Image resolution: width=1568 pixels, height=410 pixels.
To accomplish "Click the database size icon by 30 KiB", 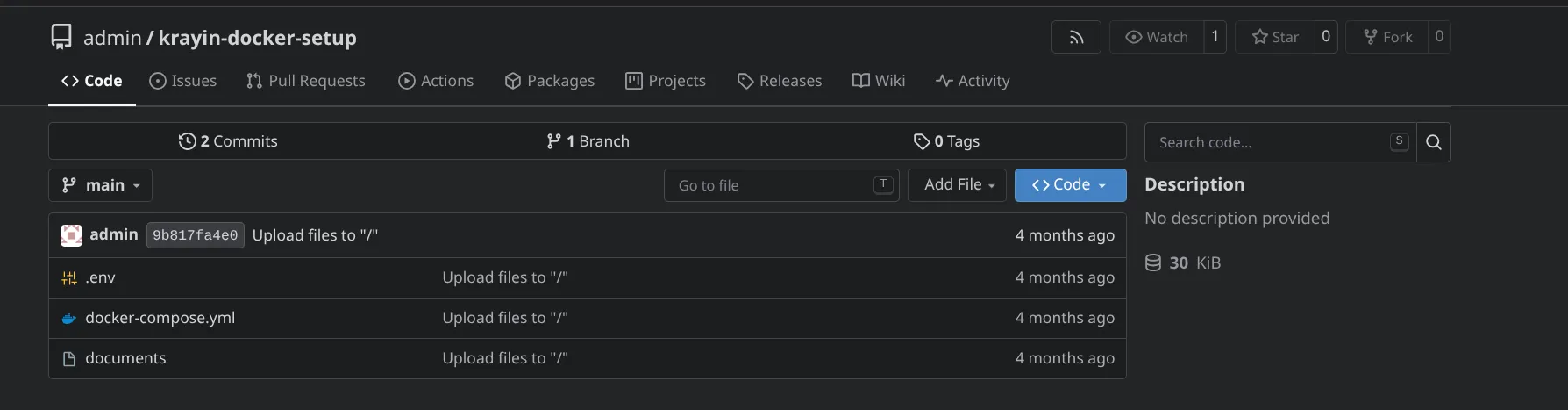I will coord(1153,263).
